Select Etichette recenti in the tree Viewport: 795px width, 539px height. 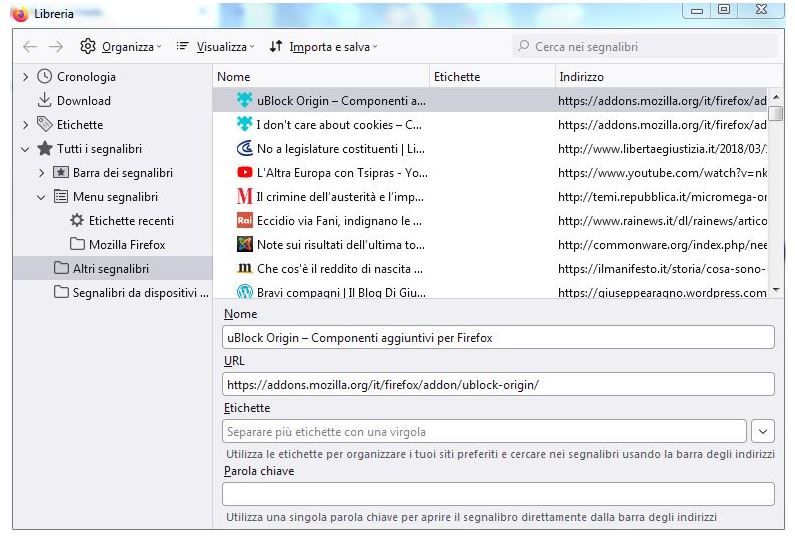pos(131,221)
